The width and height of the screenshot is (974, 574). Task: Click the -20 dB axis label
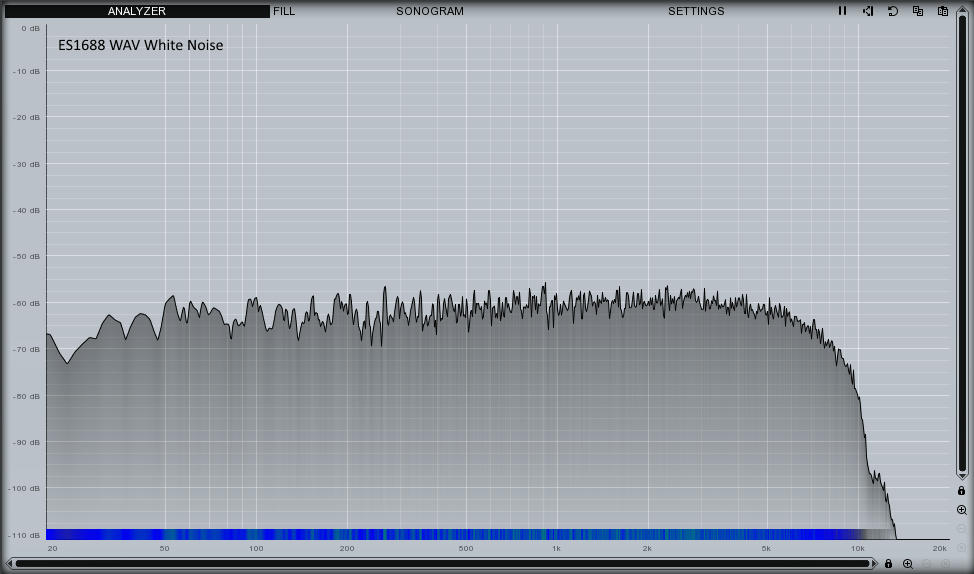26,117
